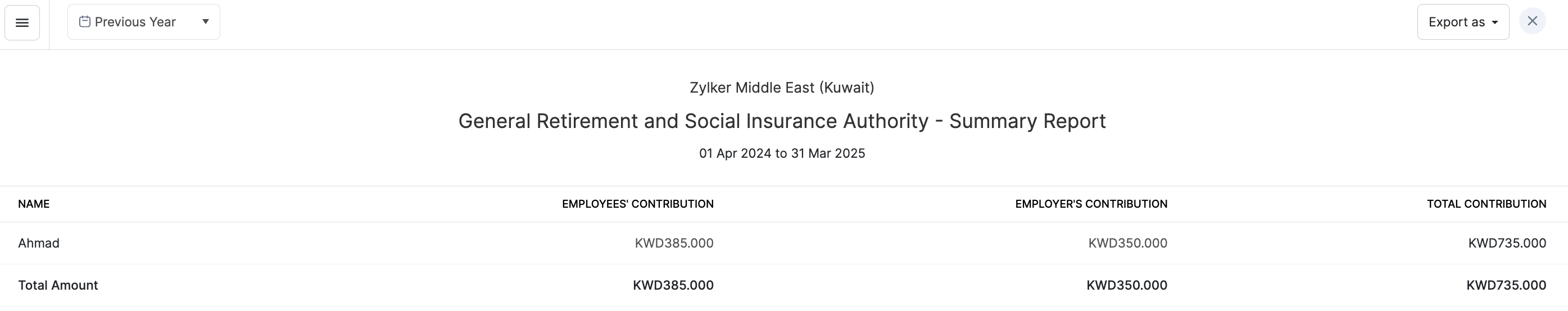This screenshot has width=1568, height=311.
Task: Click the 01 Apr 2024 to 31 Mar 2025 period
Action: (x=782, y=153)
